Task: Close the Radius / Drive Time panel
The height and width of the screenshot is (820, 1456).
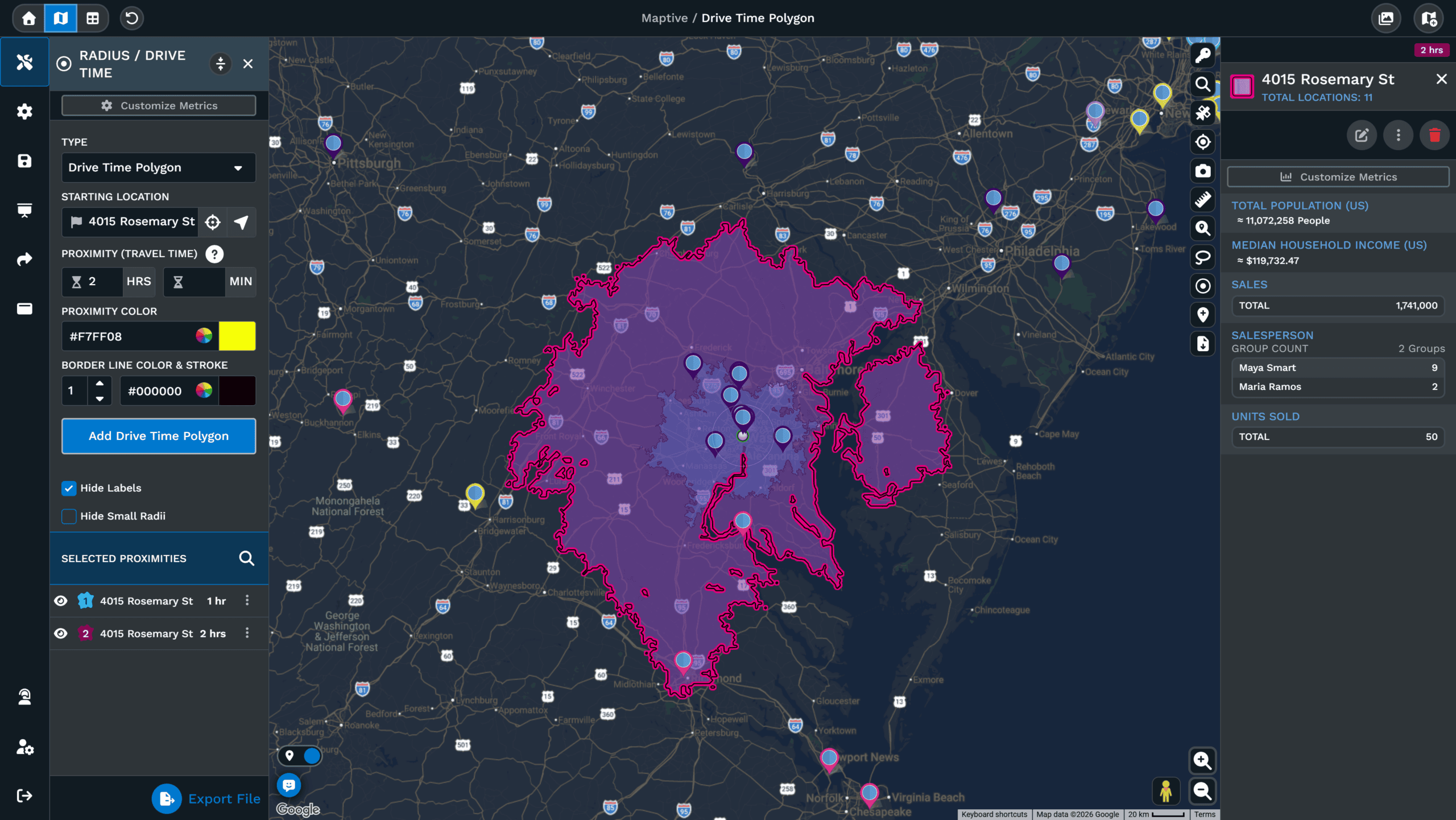Action: [248, 64]
